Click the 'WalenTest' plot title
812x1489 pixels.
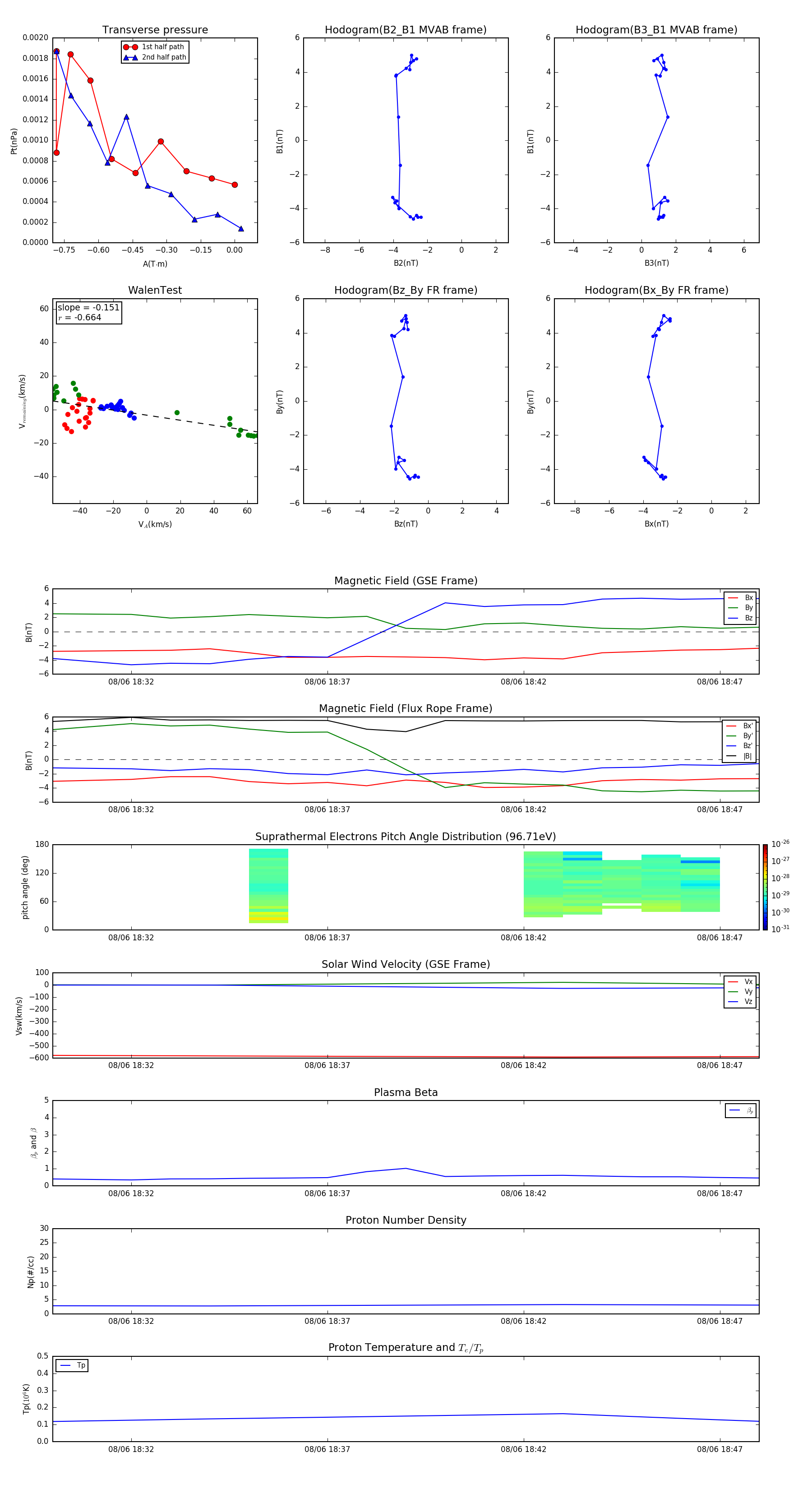tap(155, 290)
